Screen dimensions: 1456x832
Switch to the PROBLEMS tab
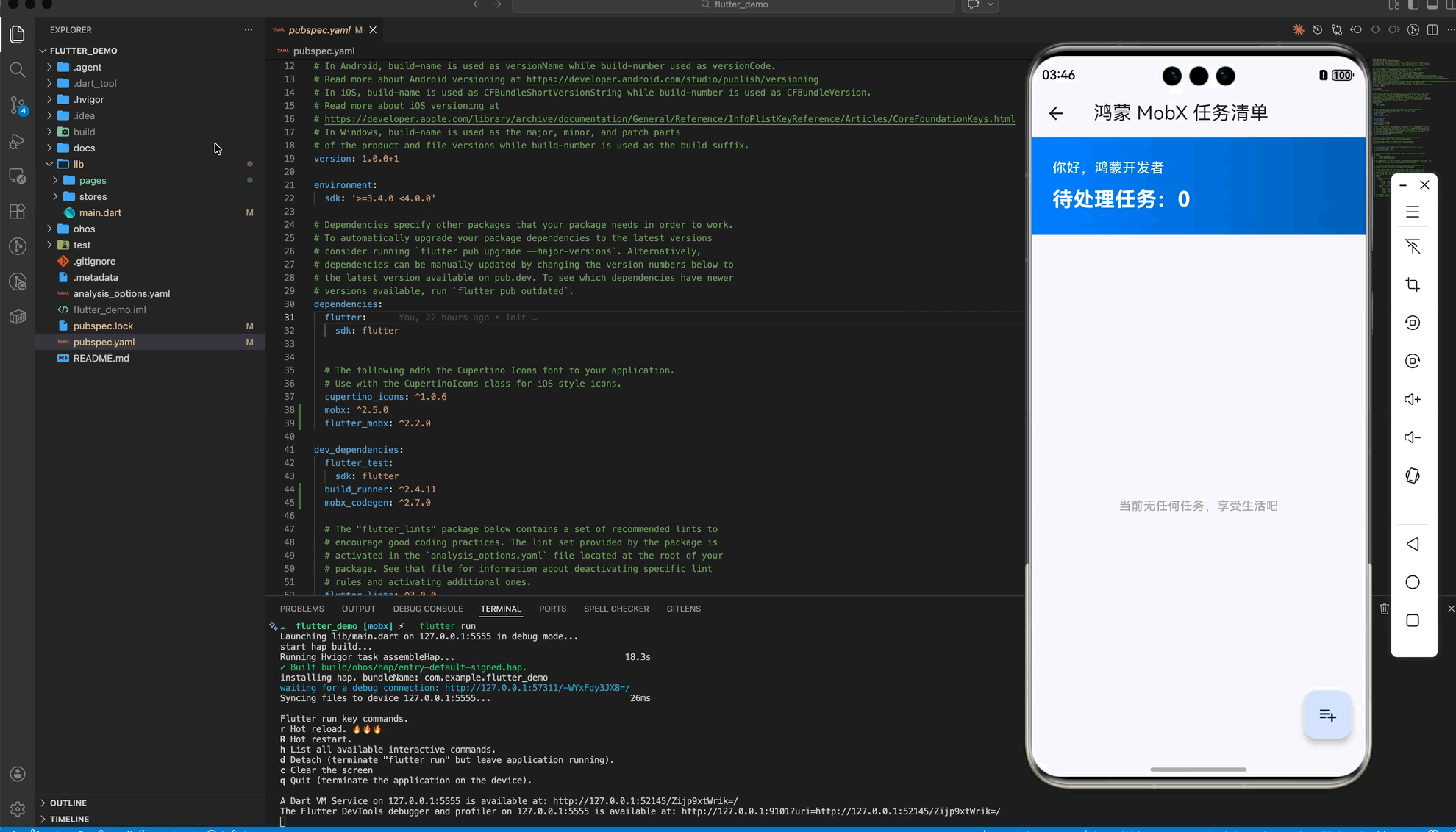[301, 609]
